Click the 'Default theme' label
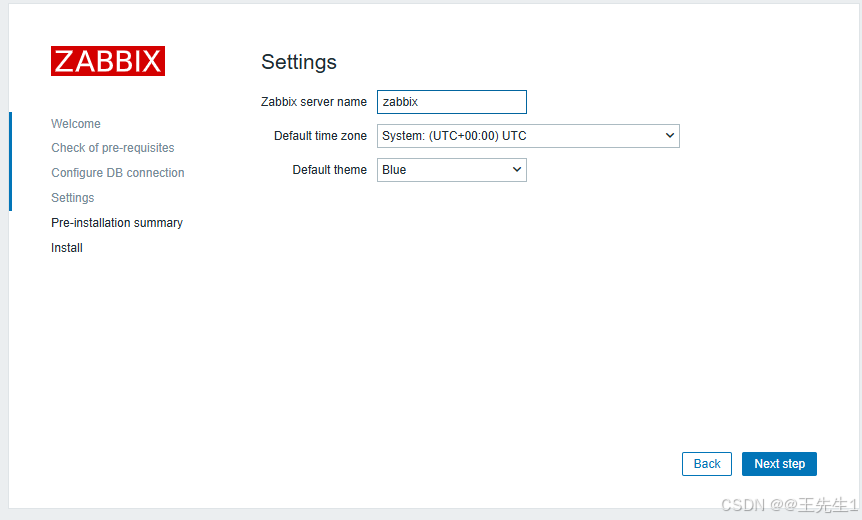 (329, 170)
